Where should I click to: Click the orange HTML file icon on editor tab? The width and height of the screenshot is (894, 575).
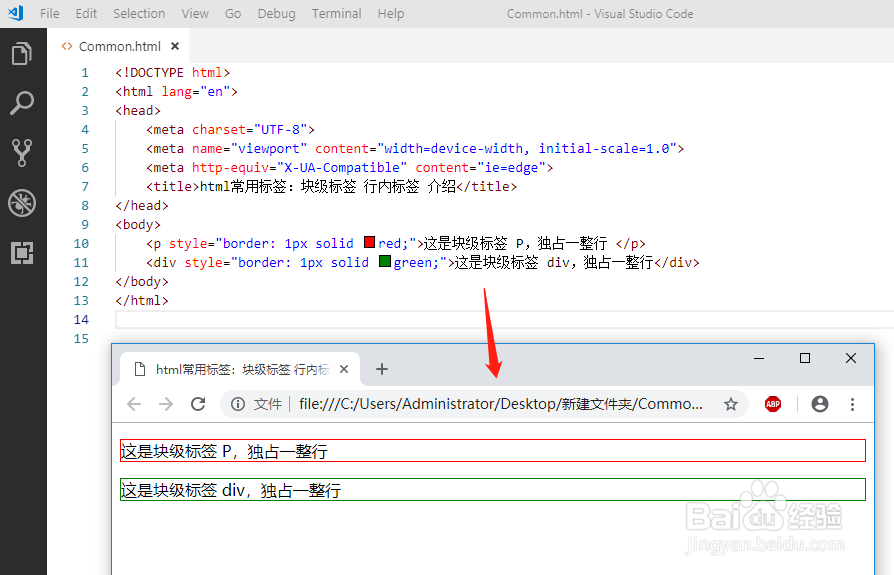67,46
